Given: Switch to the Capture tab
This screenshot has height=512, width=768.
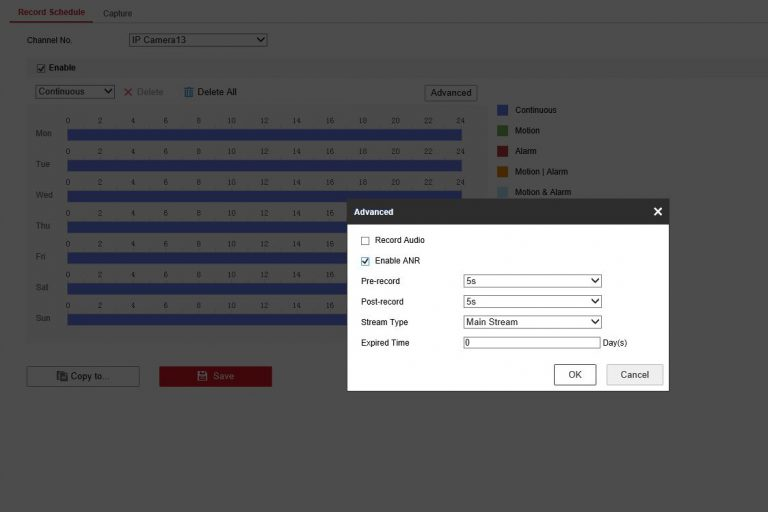Looking at the screenshot, I should [x=117, y=13].
